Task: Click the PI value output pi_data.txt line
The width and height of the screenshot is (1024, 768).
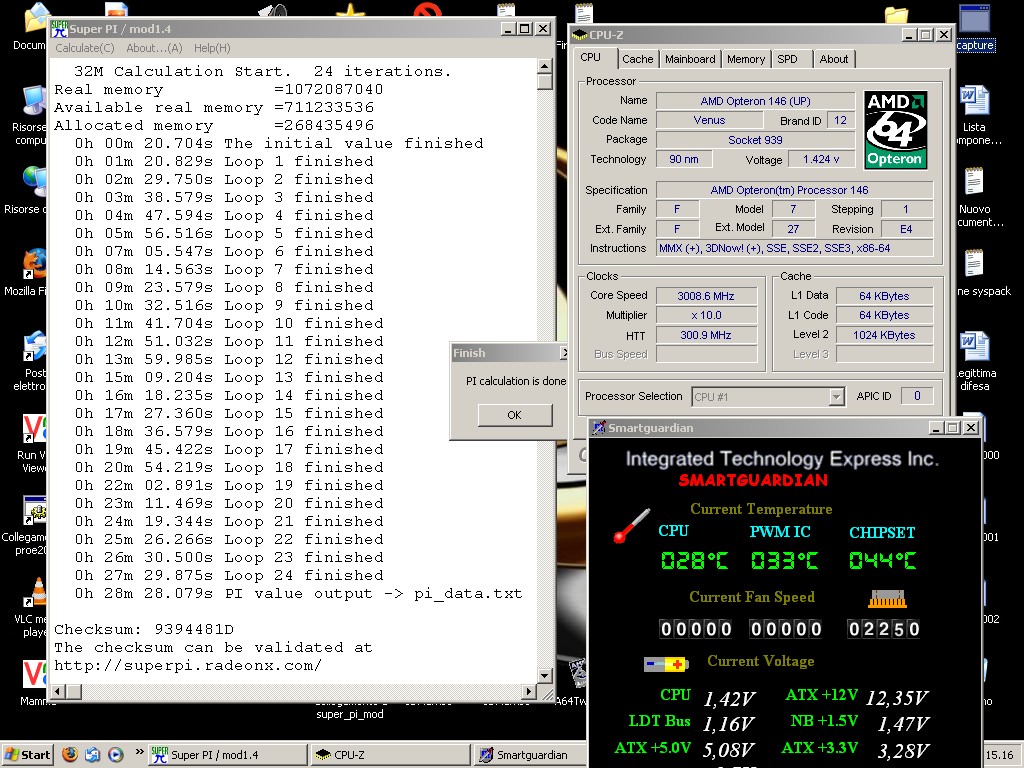Action: [x=298, y=594]
